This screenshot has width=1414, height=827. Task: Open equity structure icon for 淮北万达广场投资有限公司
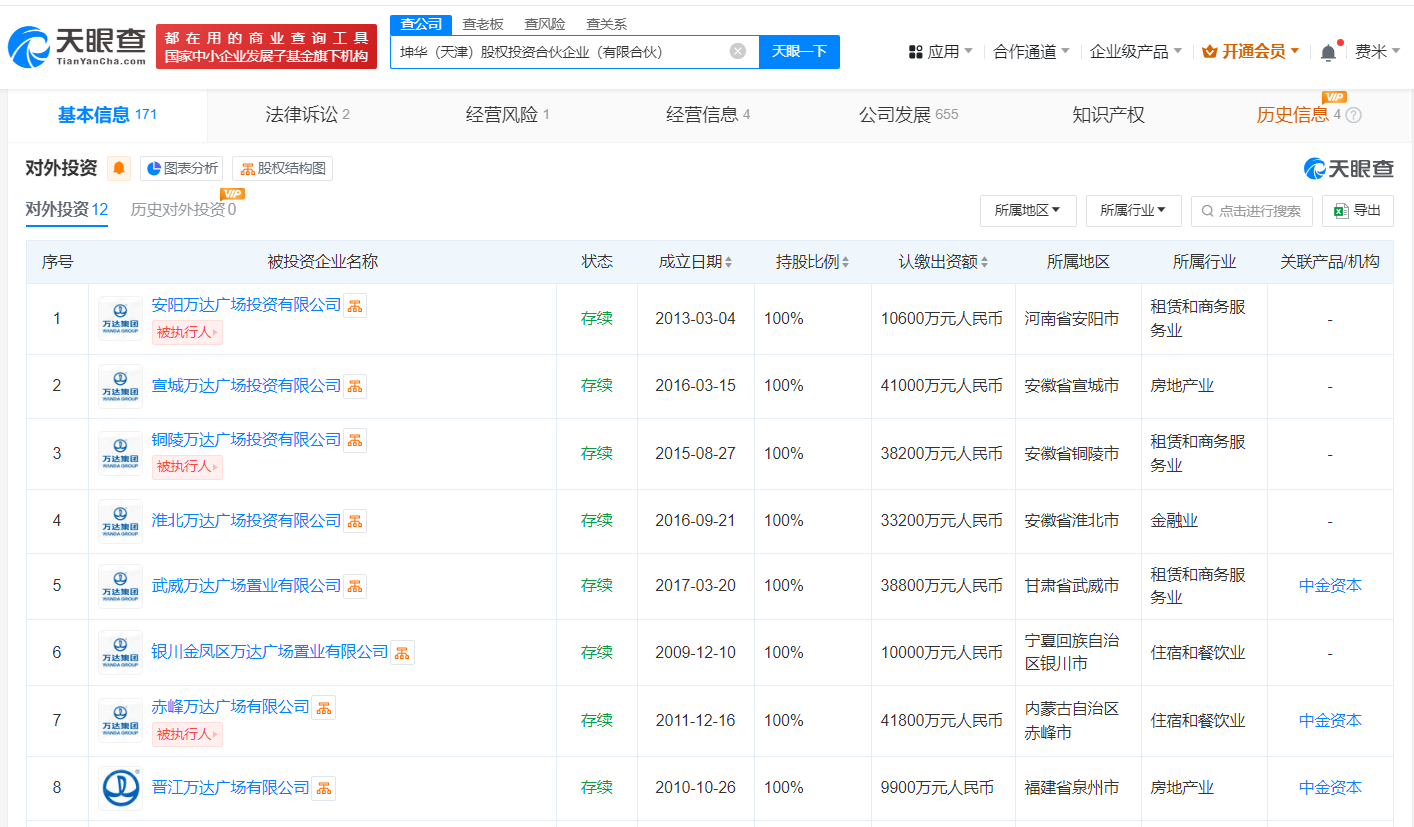[355, 521]
